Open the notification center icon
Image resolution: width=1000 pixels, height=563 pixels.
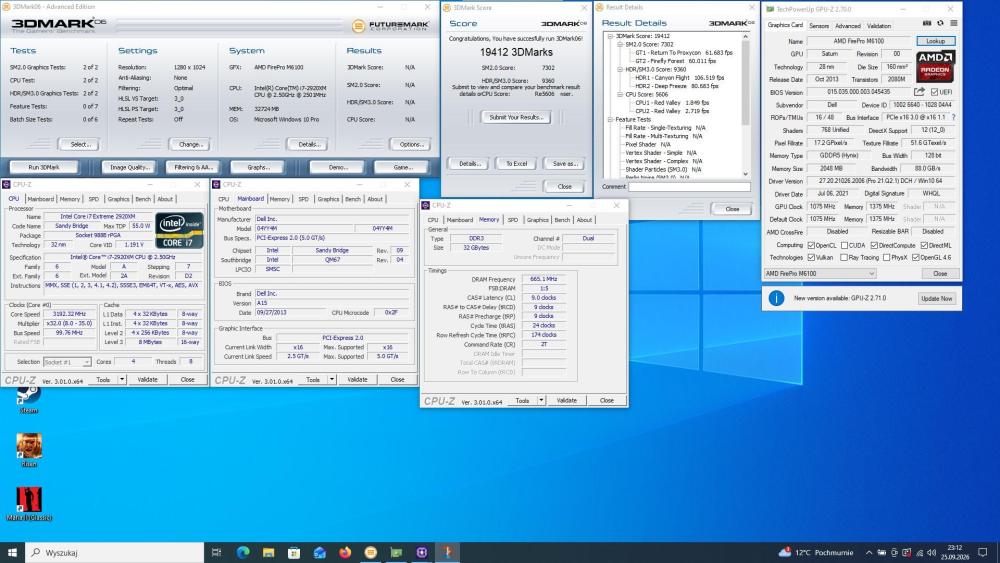983,552
